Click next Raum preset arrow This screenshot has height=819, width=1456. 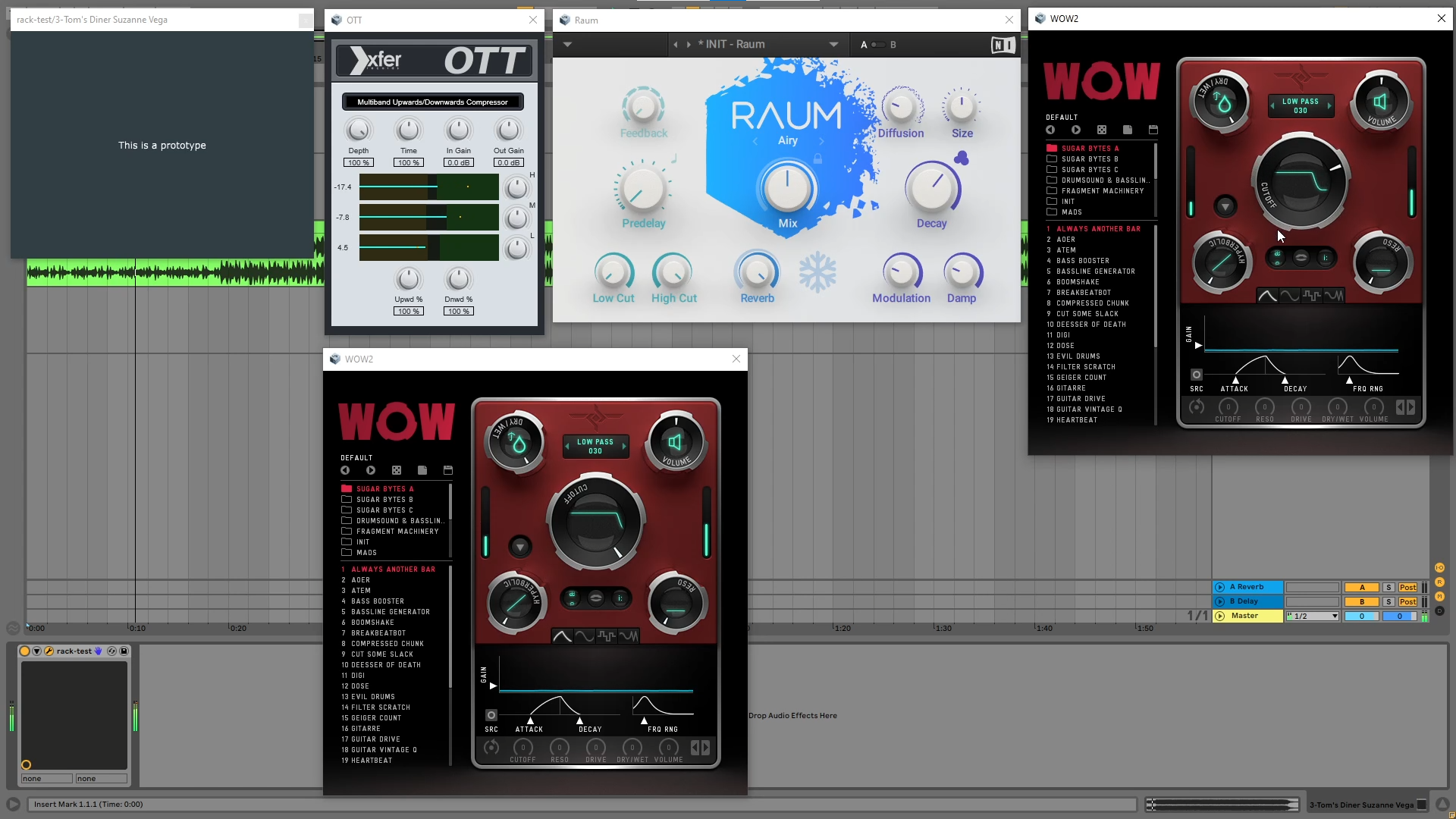point(689,45)
